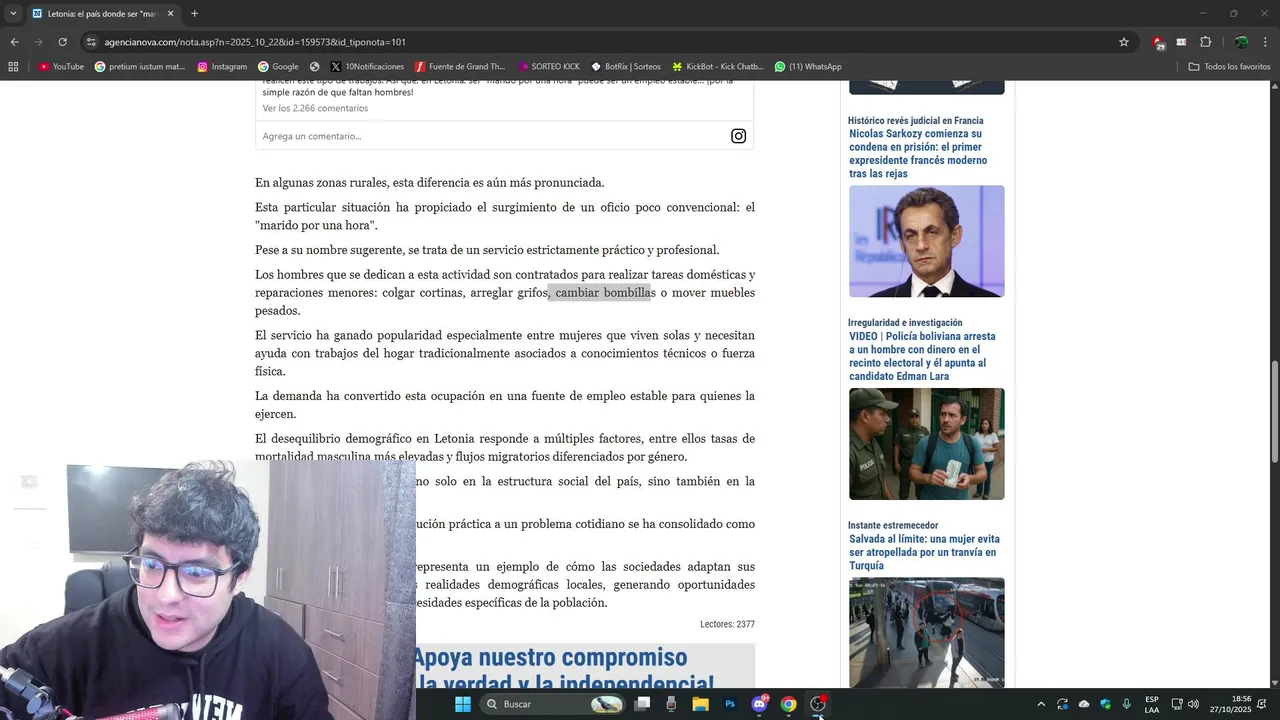
Task: Click the Lectores: 2377 counter text
Action: click(x=727, y=624)
